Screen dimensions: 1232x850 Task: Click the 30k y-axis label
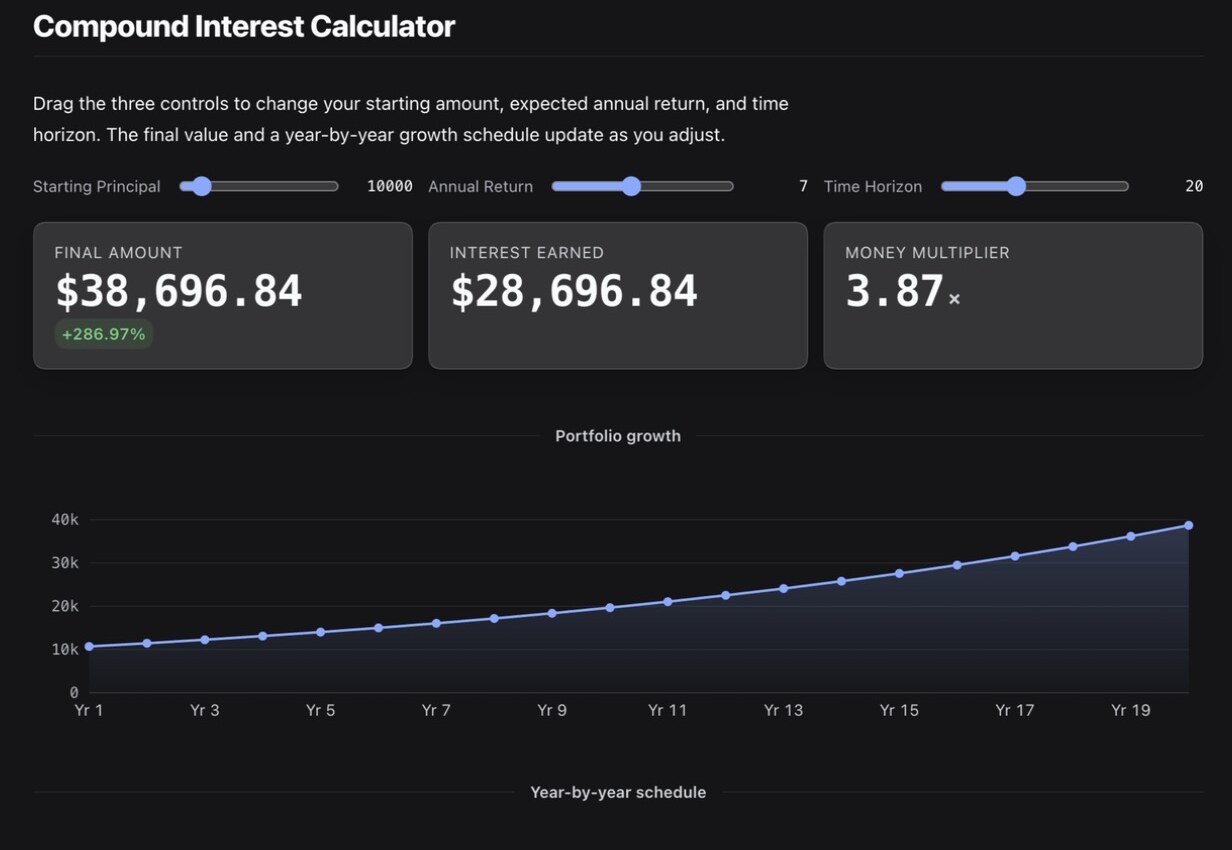[x=65, y=563]
